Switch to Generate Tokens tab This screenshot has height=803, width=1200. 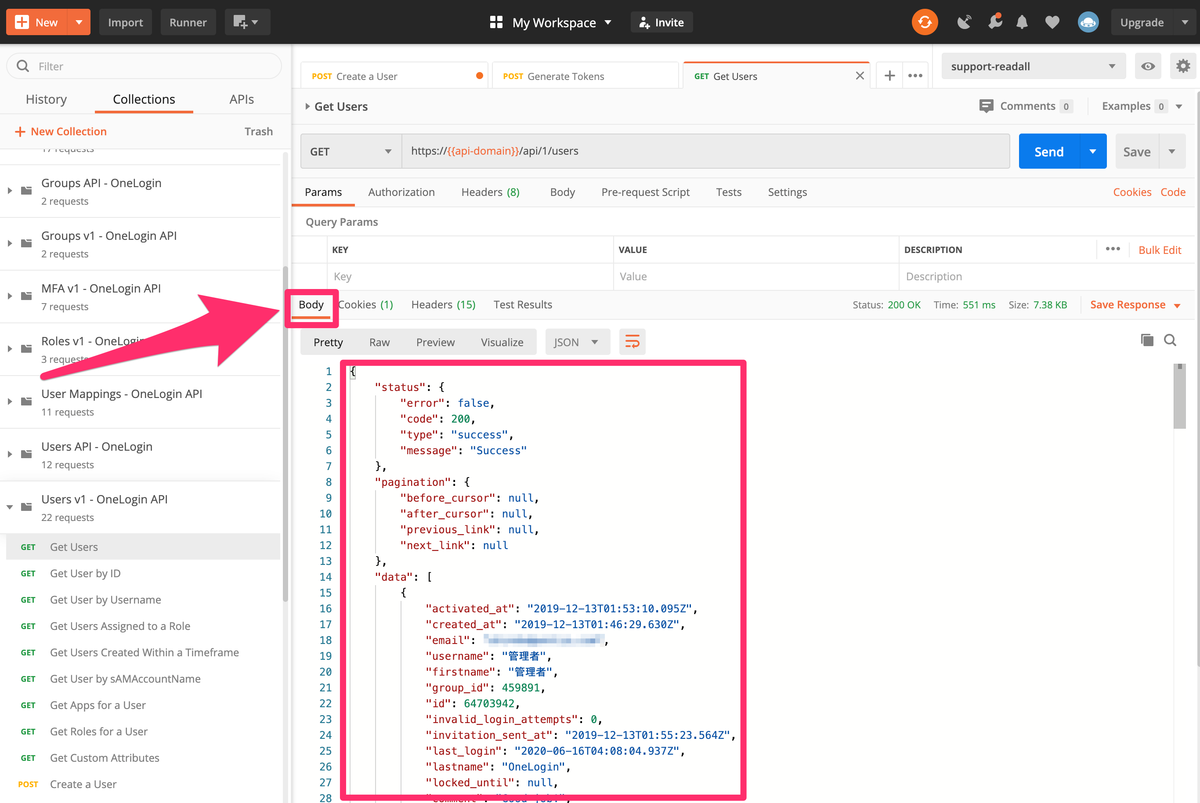tap(585, 76)
